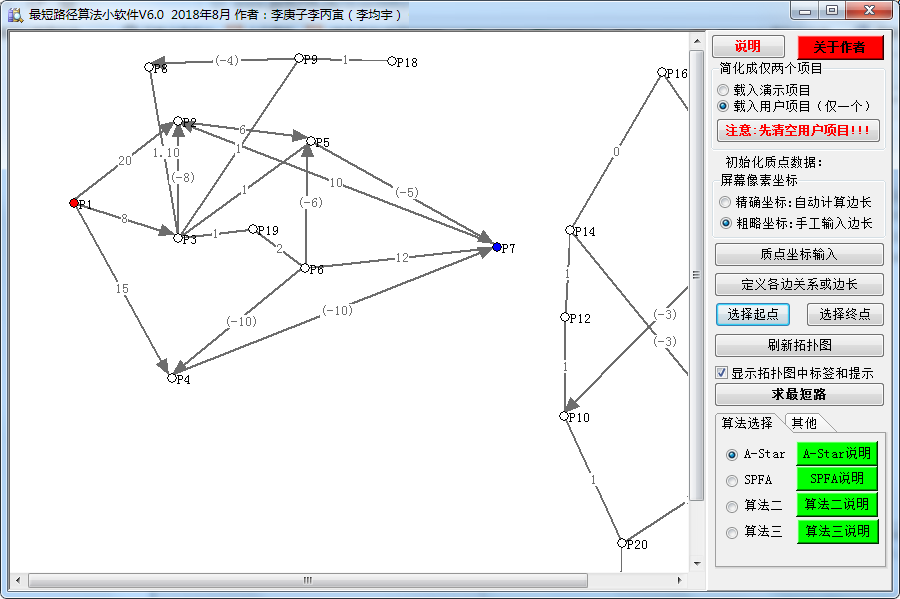Click vertical scrollbar up arrow
900x599 pixels.
point(697,41)
